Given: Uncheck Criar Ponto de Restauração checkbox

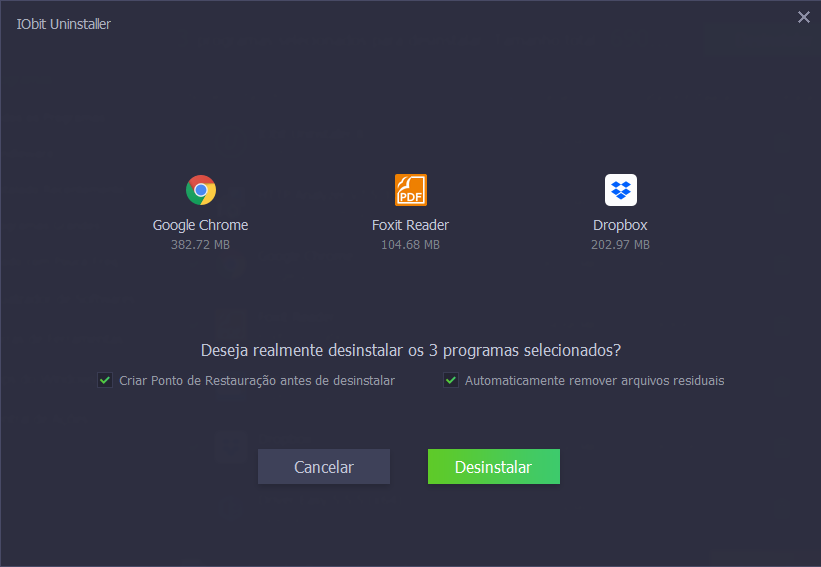Looking at the screenshot, I should click(x=105, y=380).
